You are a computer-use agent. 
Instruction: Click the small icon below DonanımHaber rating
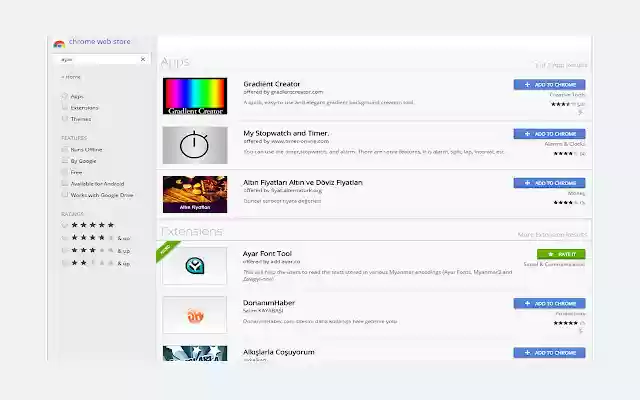(x=580, y=331)
